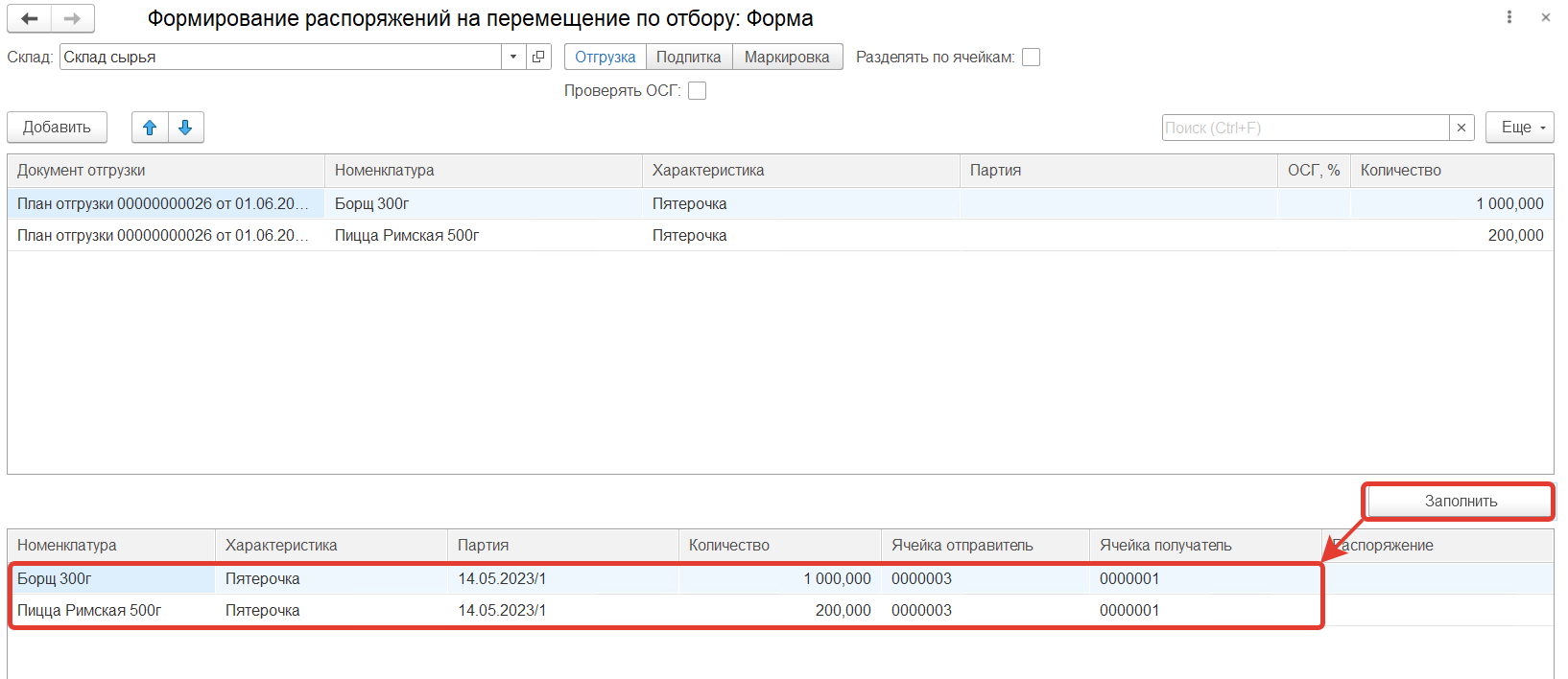Expand the Склад dropdown list

tap(513, 57)
